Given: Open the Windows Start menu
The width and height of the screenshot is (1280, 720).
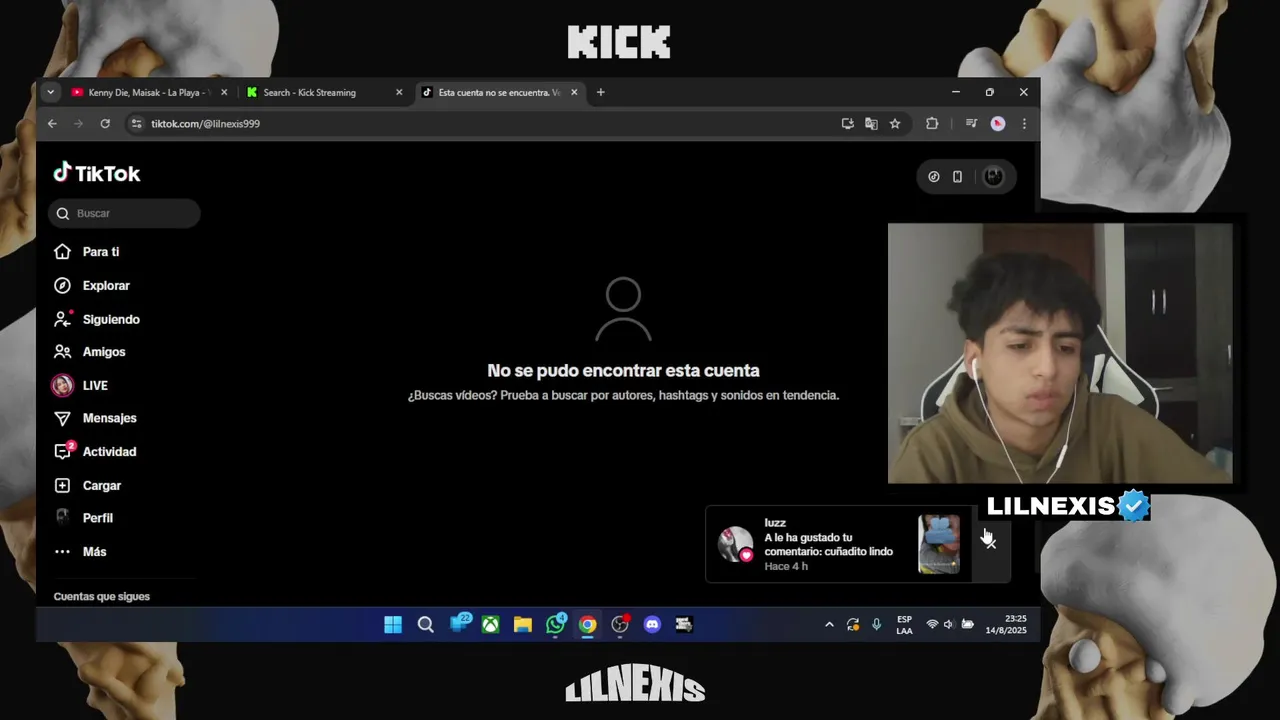Looking at the screenshot, I should click(393, 625).
